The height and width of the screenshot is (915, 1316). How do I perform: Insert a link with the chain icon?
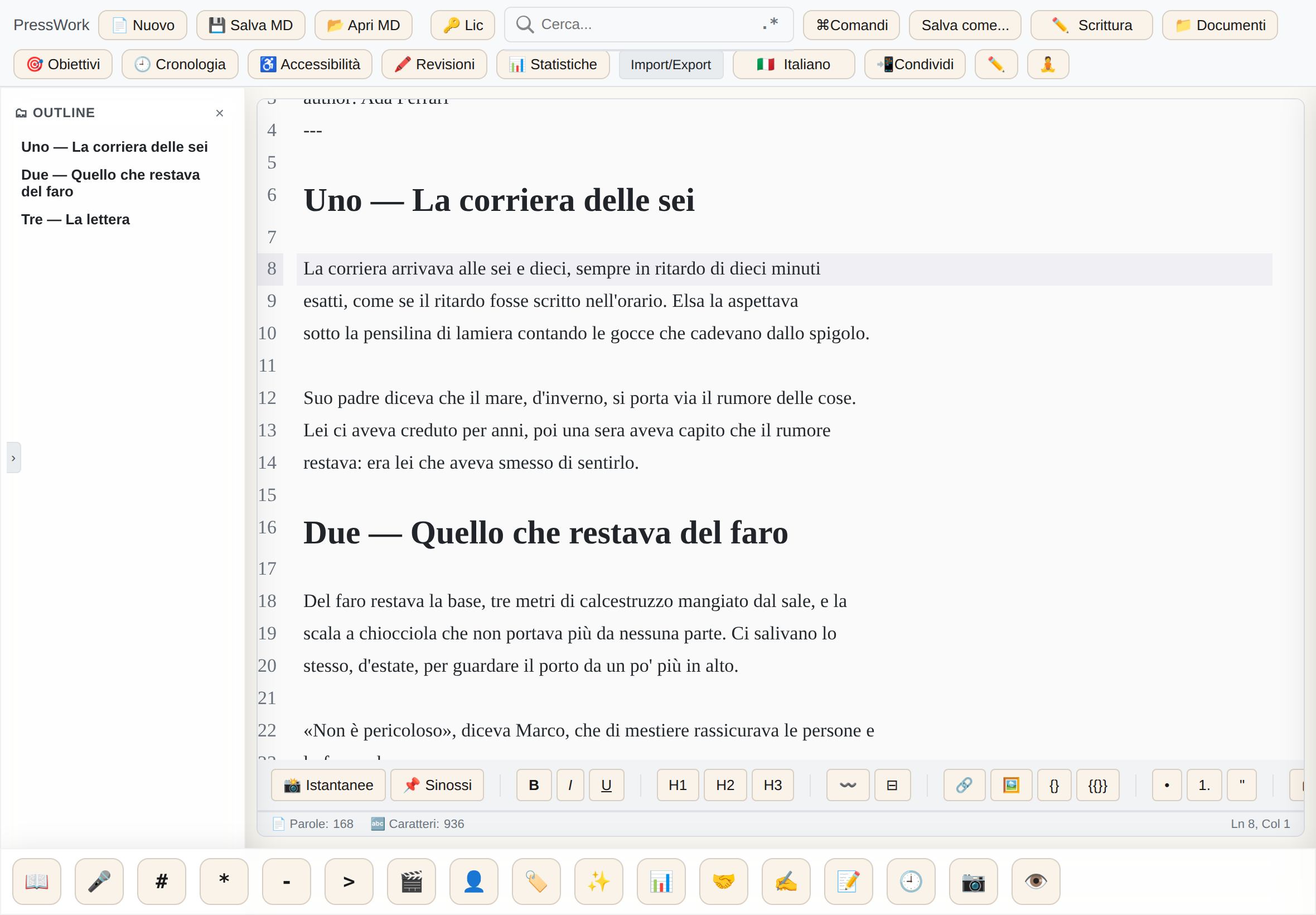(964, 785)
